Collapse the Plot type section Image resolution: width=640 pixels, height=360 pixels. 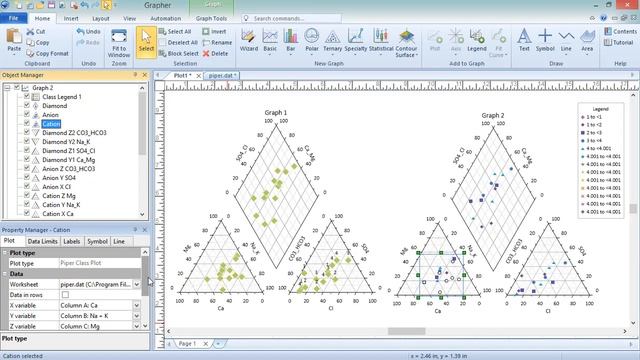click(x=5, y=253)
